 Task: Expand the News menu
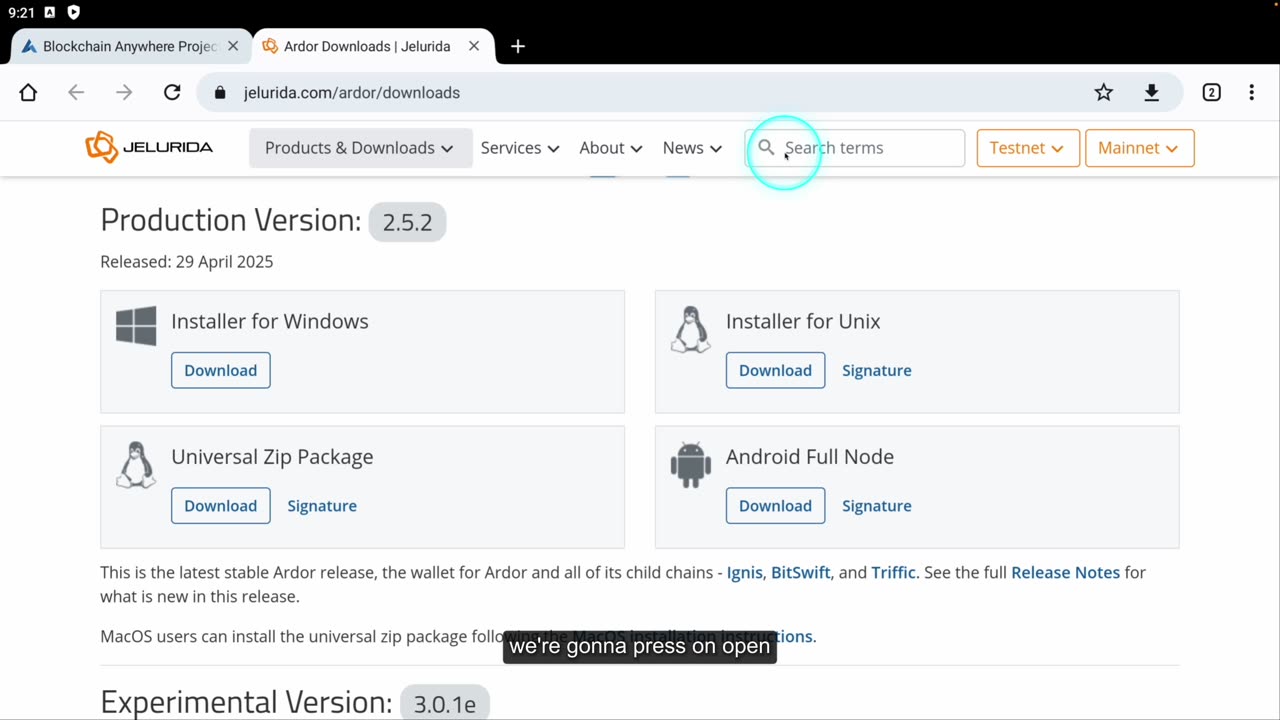tap(692, 148)
